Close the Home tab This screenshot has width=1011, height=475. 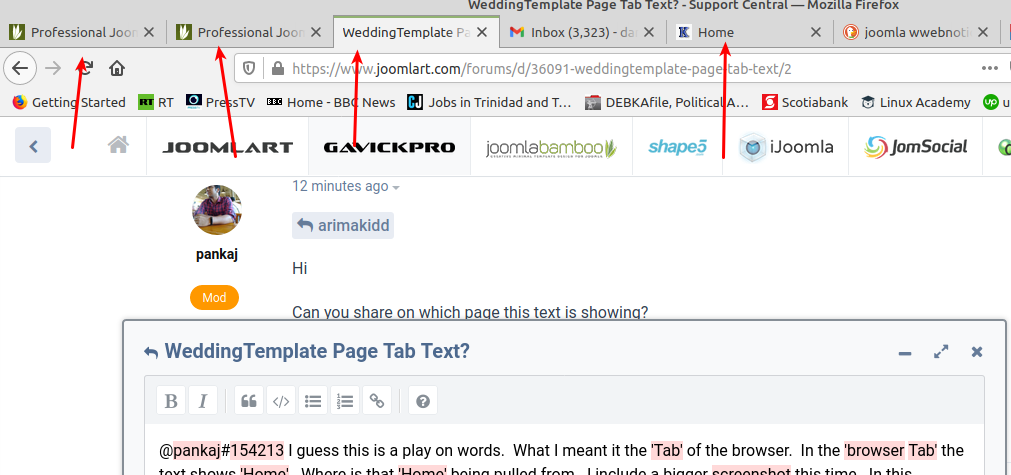tap(816, 32)
